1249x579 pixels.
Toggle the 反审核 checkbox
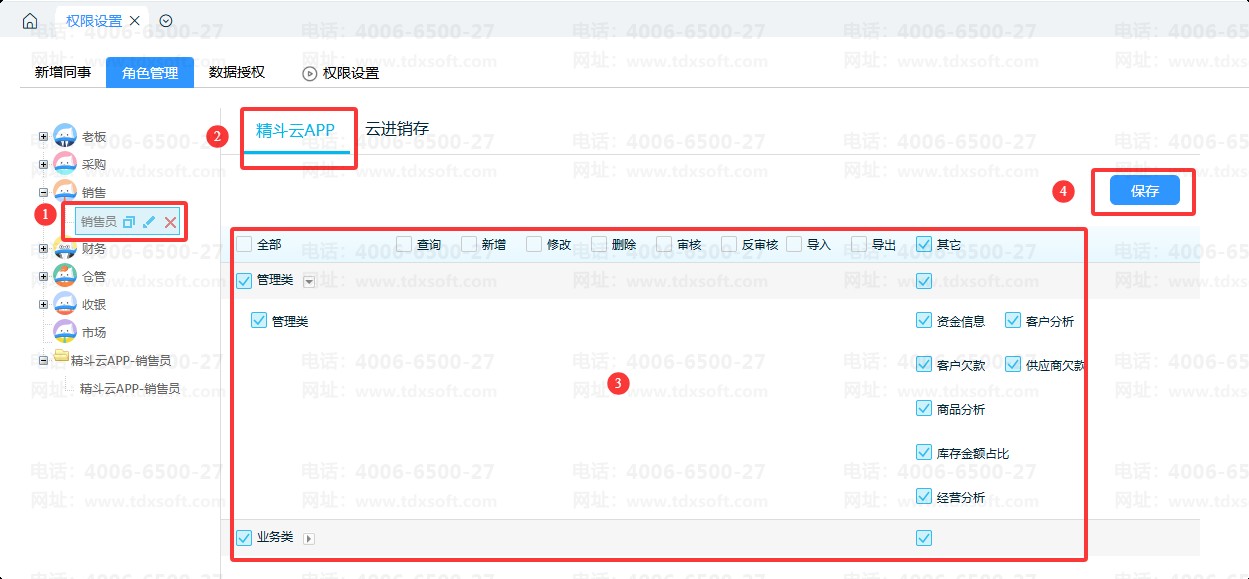click(729, 244)
